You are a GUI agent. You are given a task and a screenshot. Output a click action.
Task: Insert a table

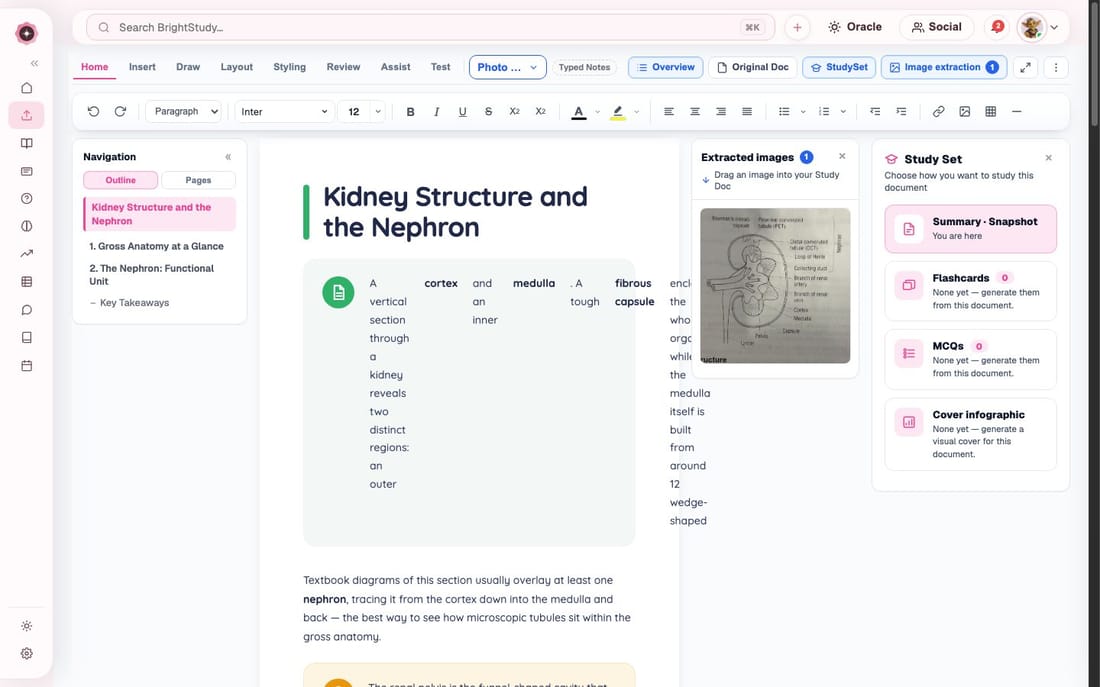click(991, 112)
